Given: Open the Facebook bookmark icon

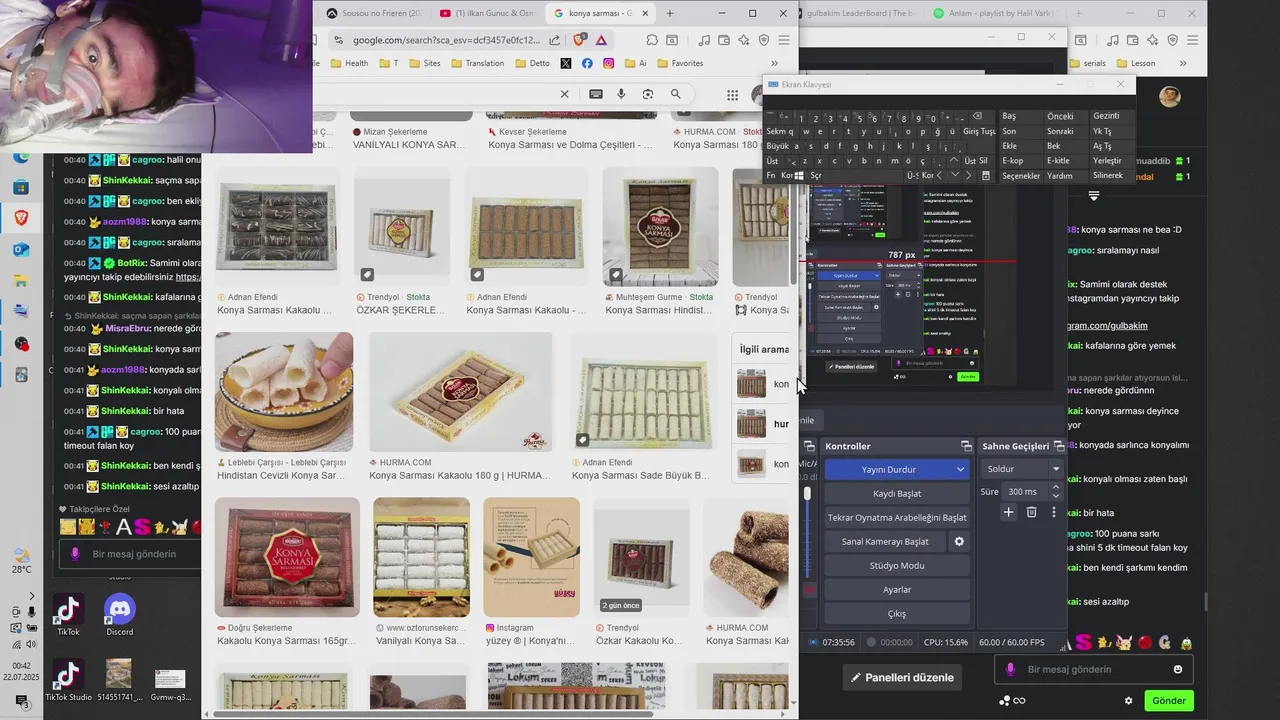Looking at the screenshot, I should pos(587,63).
